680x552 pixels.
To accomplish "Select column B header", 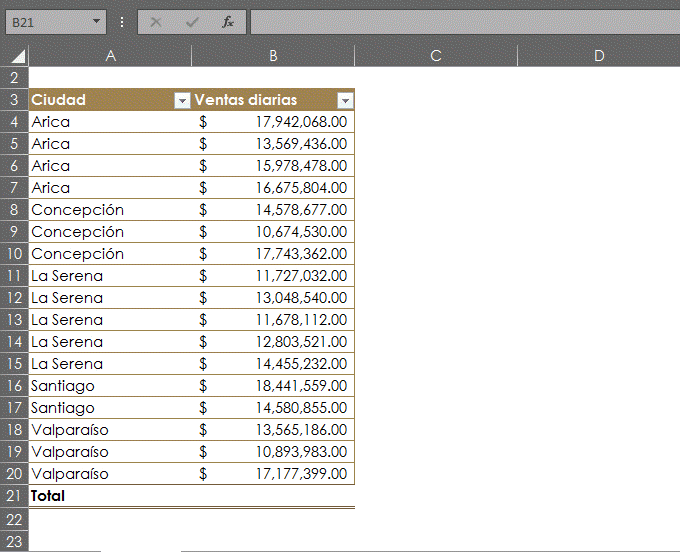I will coord(273,56).
